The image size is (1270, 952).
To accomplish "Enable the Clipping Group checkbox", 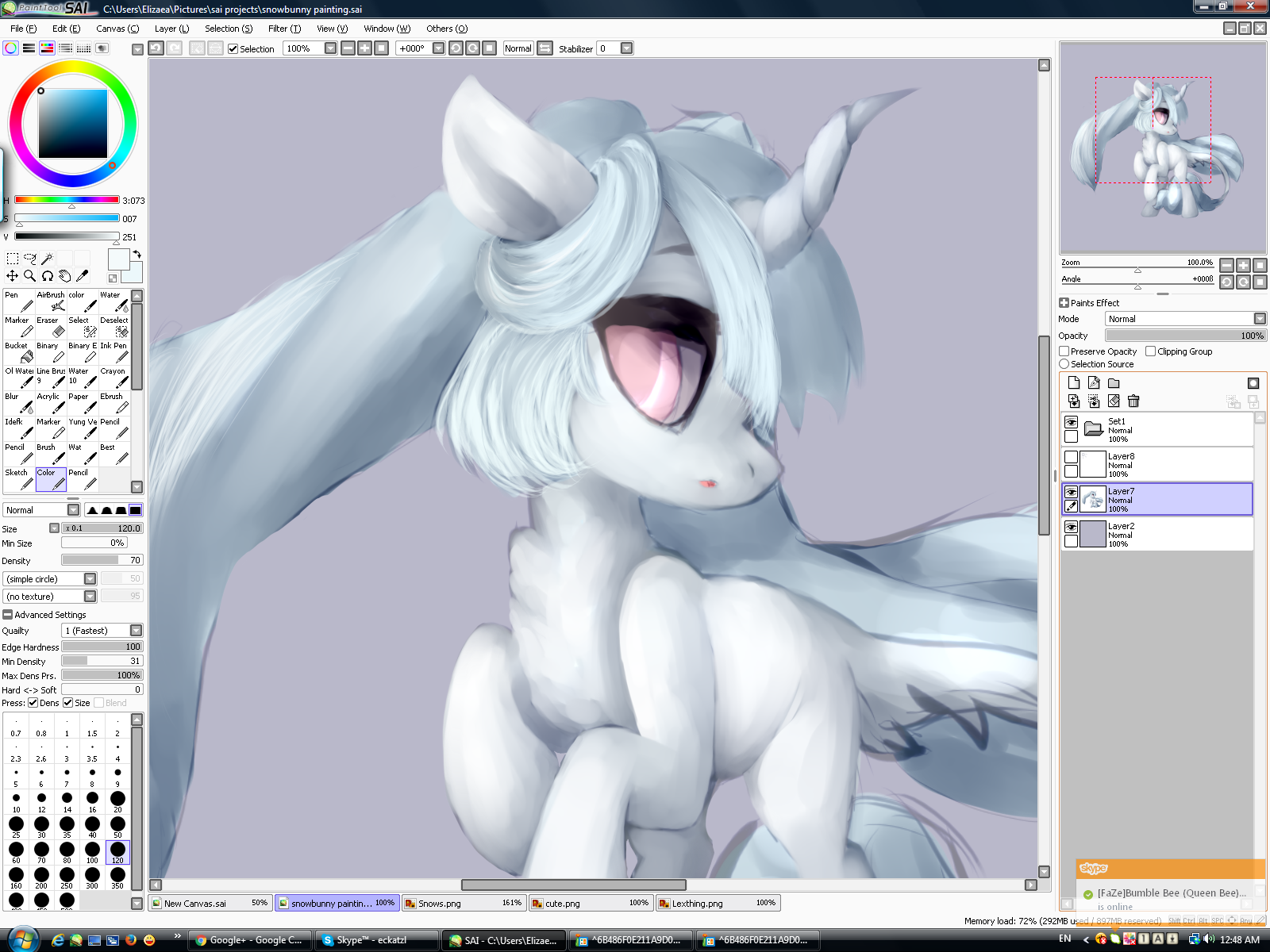I will coord(1151,351).
